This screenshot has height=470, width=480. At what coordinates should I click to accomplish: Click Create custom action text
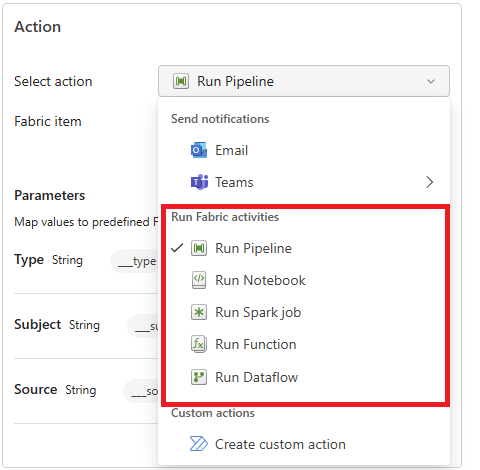(x=280, y=444)
